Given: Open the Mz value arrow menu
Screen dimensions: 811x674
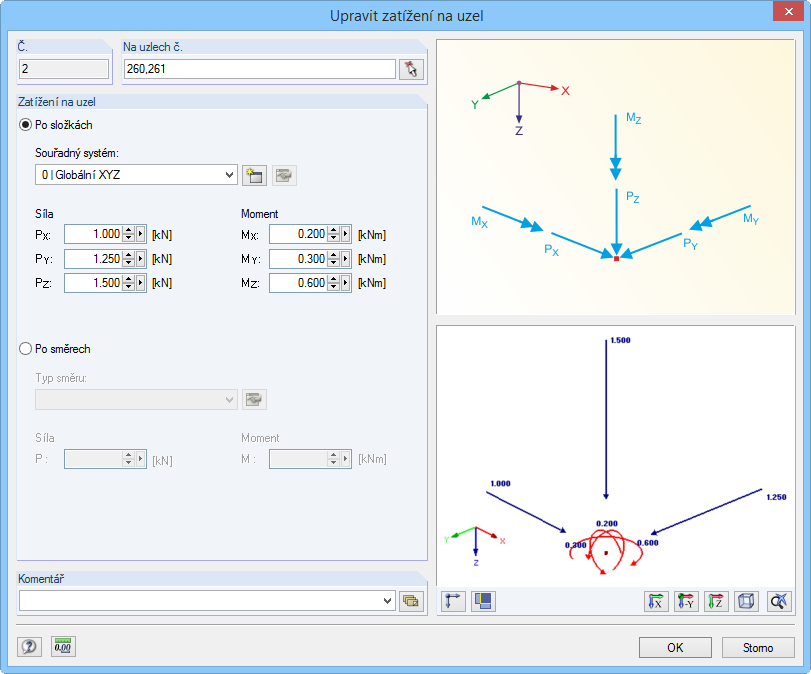Looking at the screenshot, I should coord(346,283).
